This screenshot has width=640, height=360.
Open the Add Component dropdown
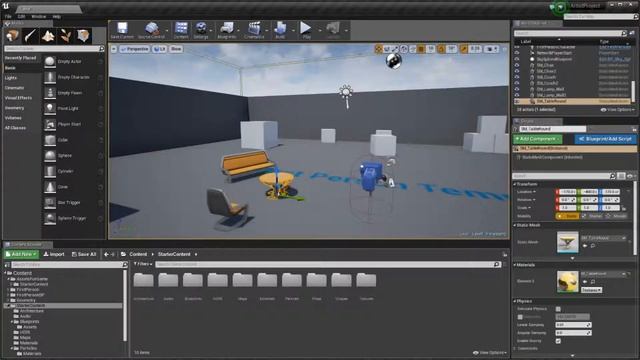tap(538, 139)
